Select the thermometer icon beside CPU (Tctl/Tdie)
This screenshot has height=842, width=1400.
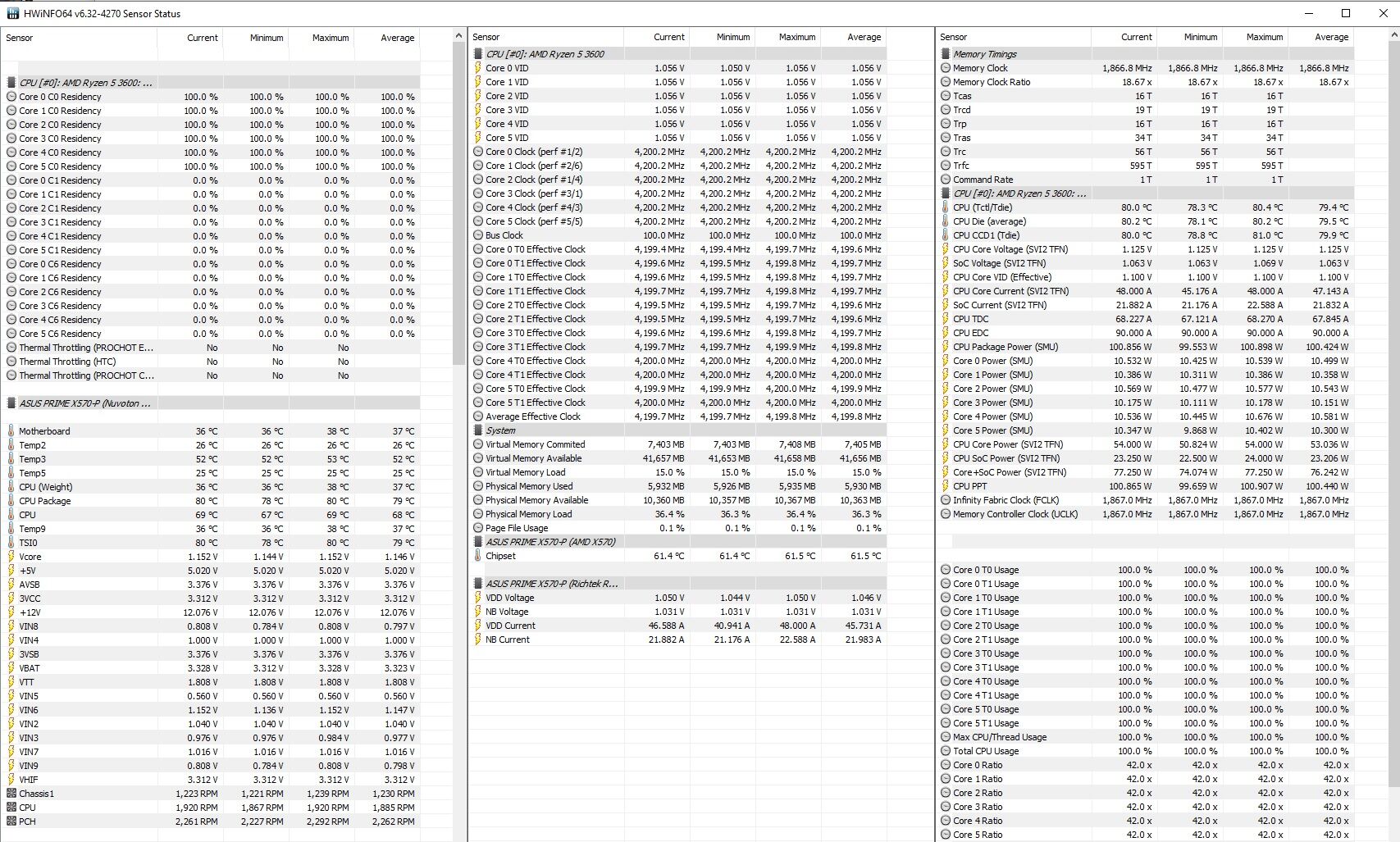click(x=946, y=207)
